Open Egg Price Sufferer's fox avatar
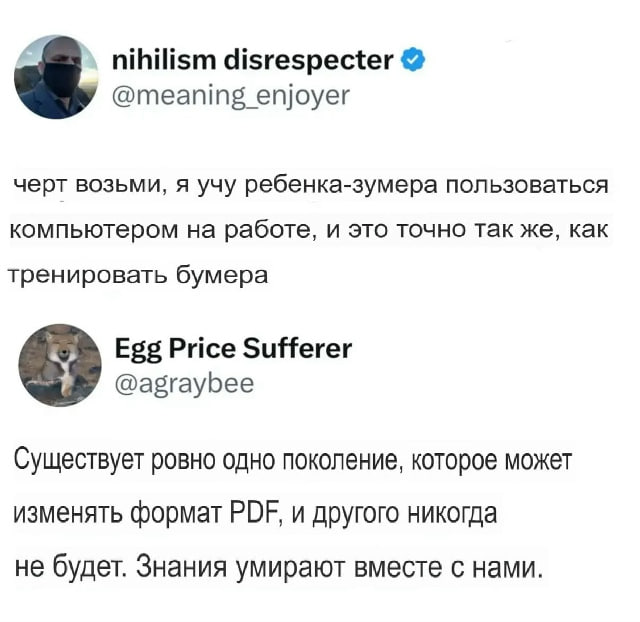Image resolution: width=640 pixels, height=622 pixels. (60, 365)
